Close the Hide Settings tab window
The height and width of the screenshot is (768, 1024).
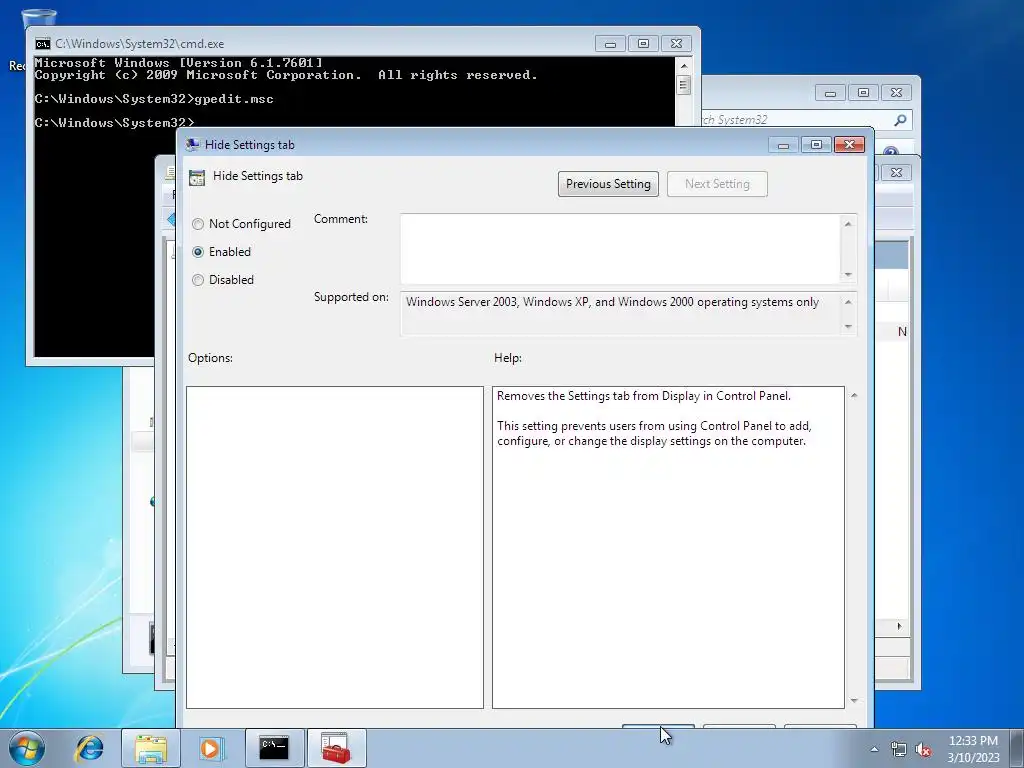[850, 145]
